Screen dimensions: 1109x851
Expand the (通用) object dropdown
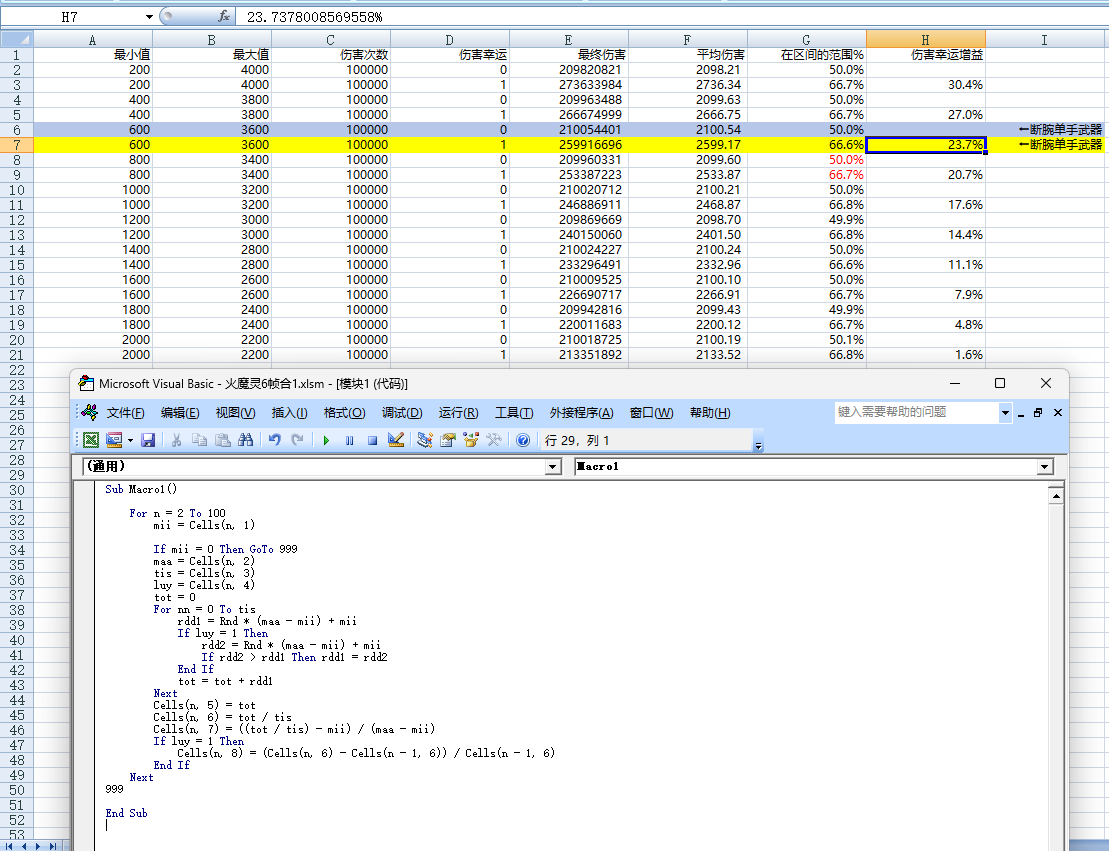(553, 467)
